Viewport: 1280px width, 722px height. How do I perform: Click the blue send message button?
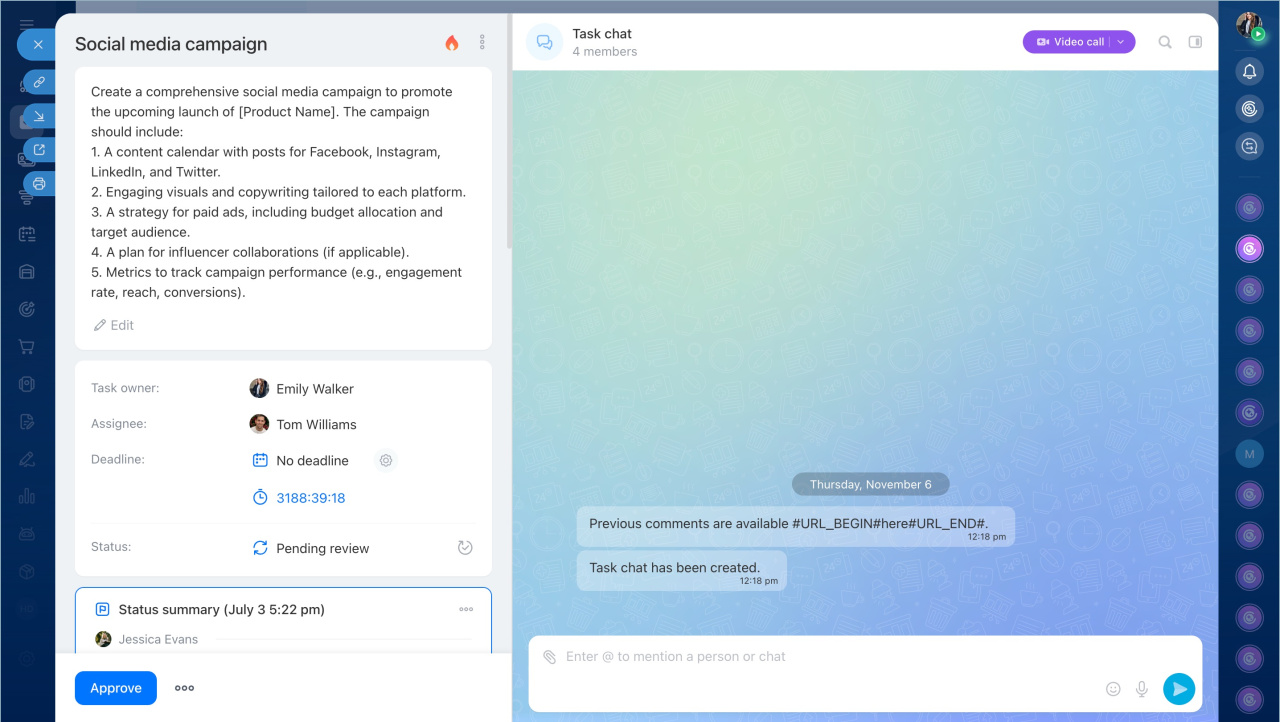click(x=1179, y=688)
